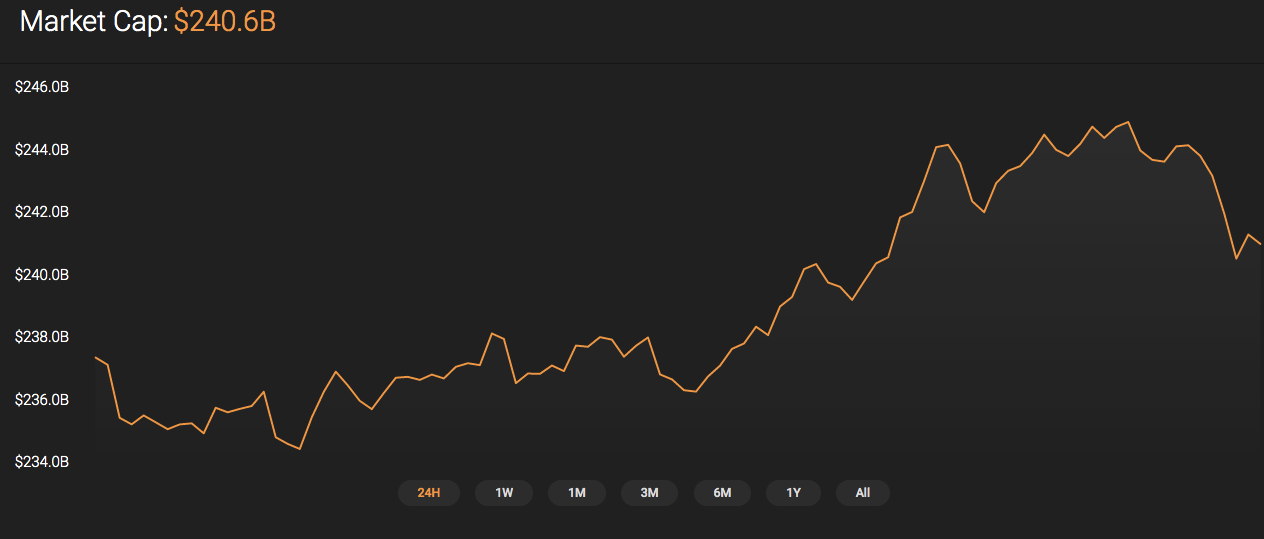Switch chart to 1W range
The width and height of the screenshot is (1264, 539).
504,493
